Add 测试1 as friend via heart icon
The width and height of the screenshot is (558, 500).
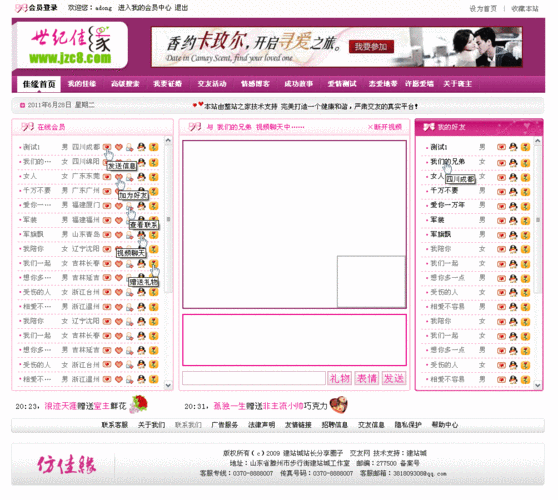pyautogui.click(x=119, y=147)
